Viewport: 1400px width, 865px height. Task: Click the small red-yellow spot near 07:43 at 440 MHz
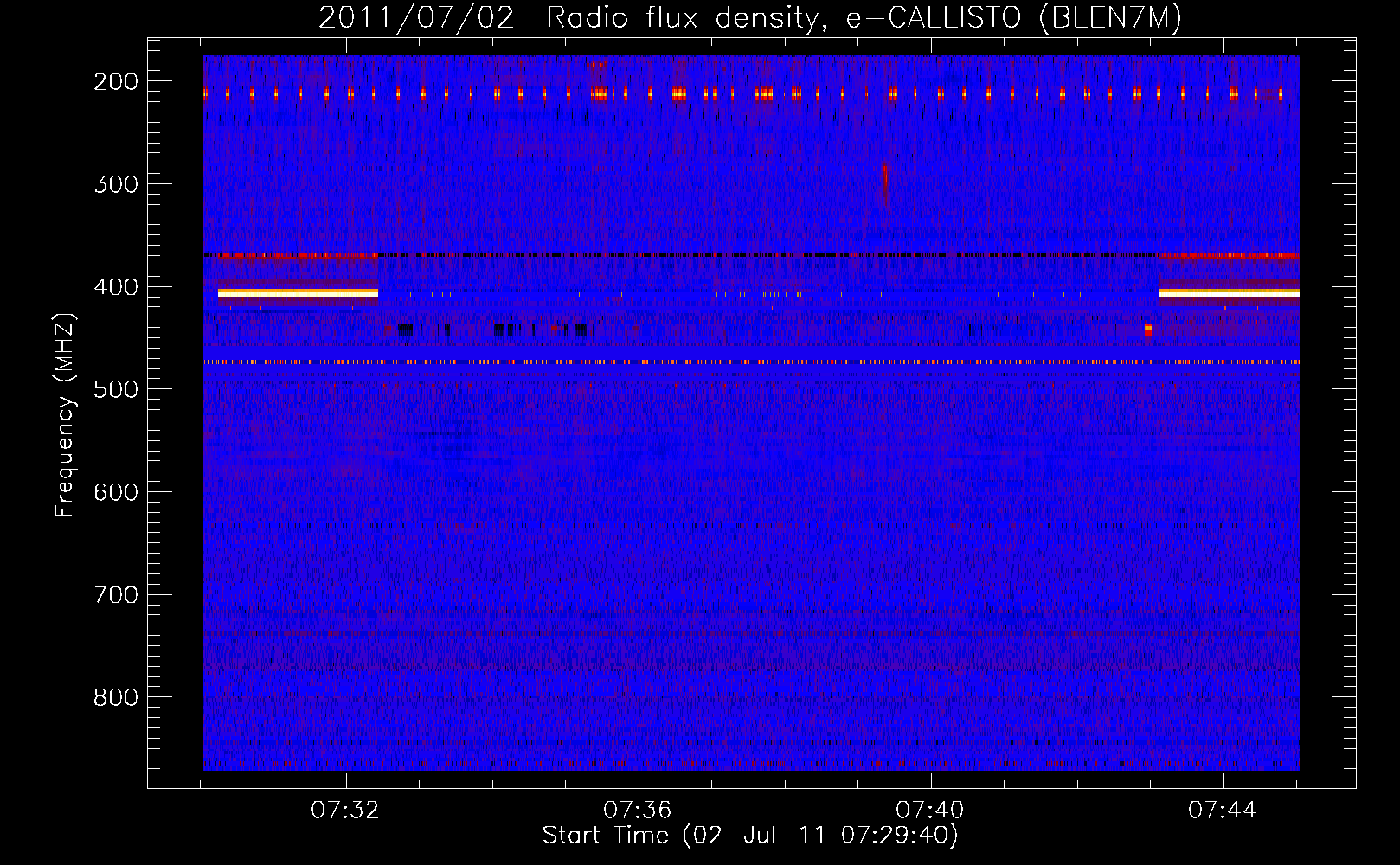(1148, 330)
